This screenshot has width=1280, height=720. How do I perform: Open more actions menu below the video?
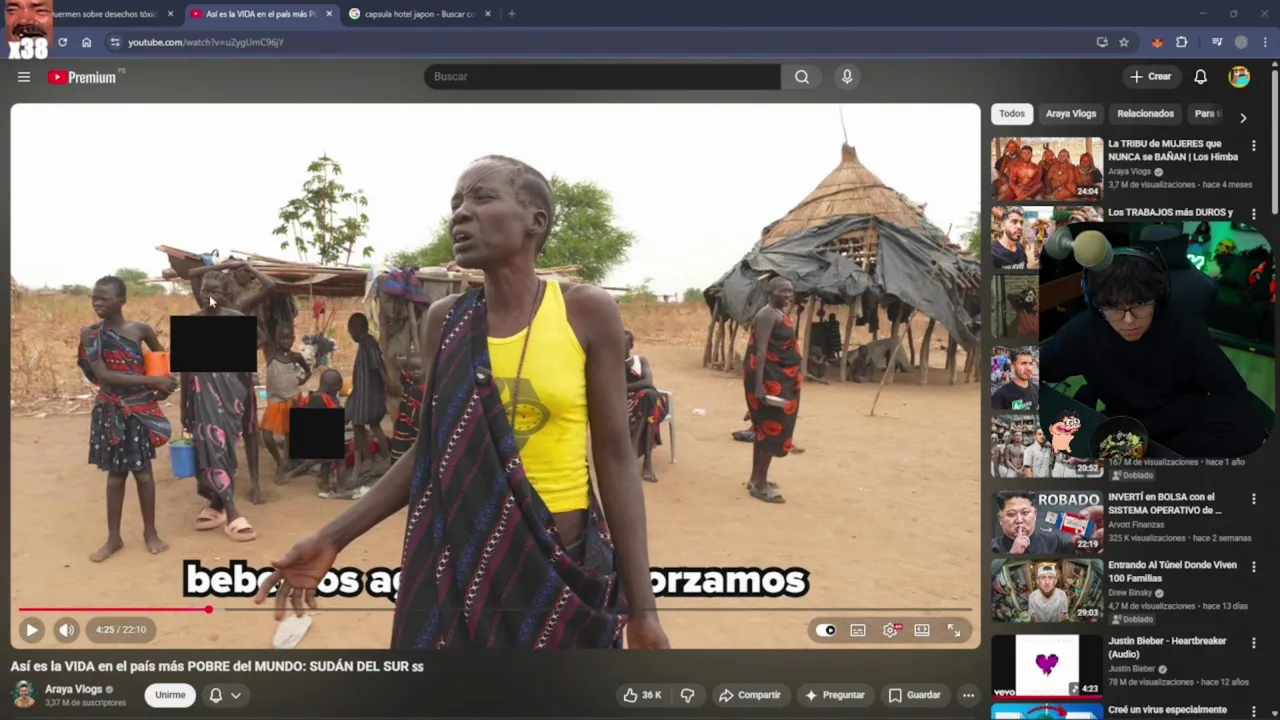[x=968, y=695]
